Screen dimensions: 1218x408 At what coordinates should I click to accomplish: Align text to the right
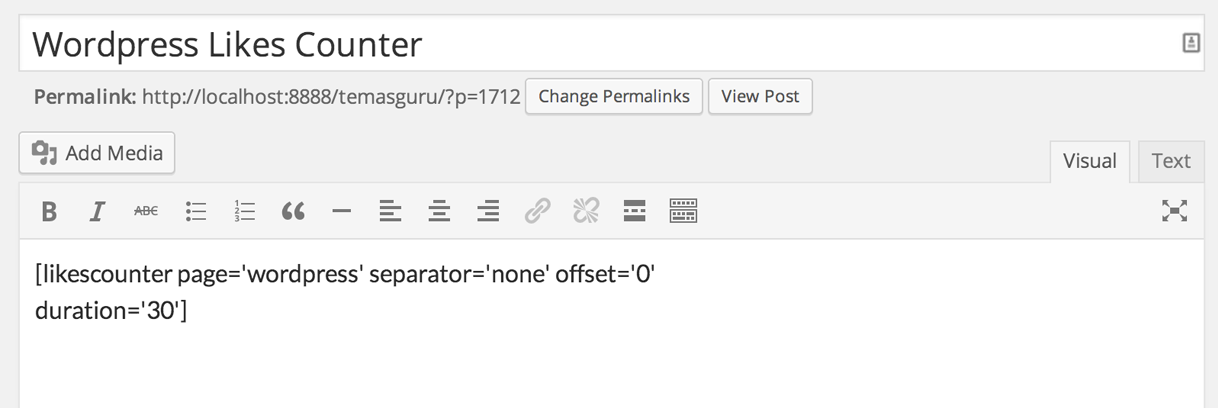coord(488,211)
